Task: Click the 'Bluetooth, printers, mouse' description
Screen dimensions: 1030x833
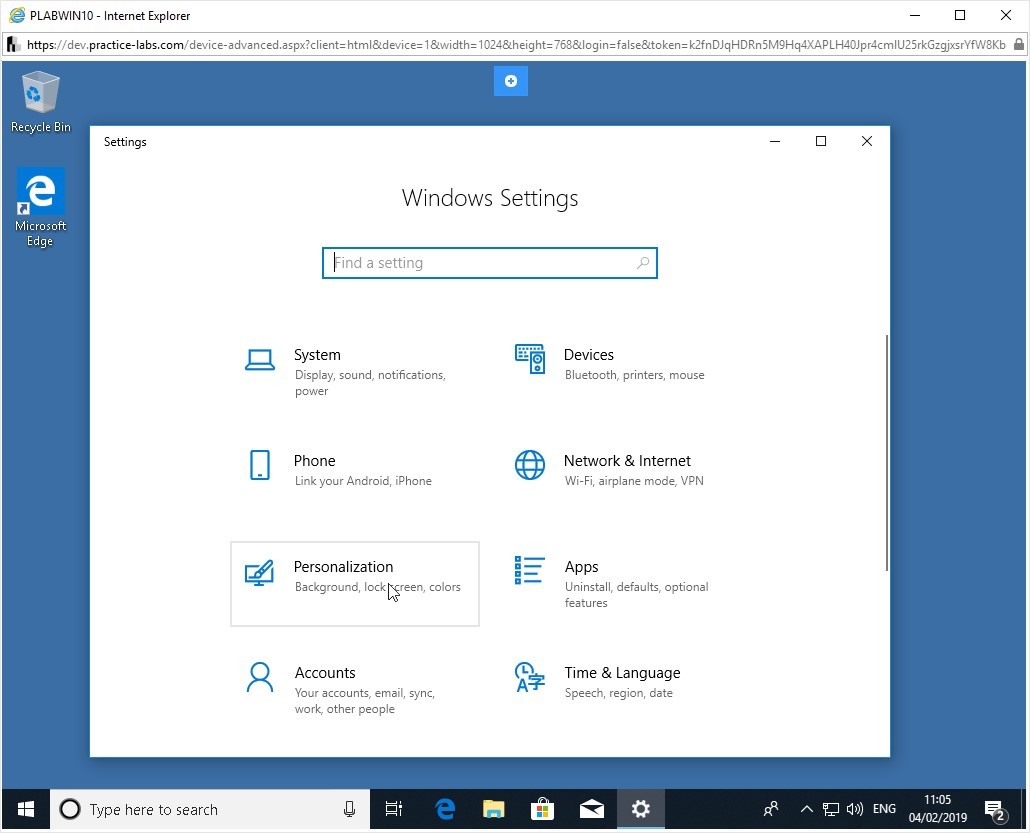Action: coord(635,375)
